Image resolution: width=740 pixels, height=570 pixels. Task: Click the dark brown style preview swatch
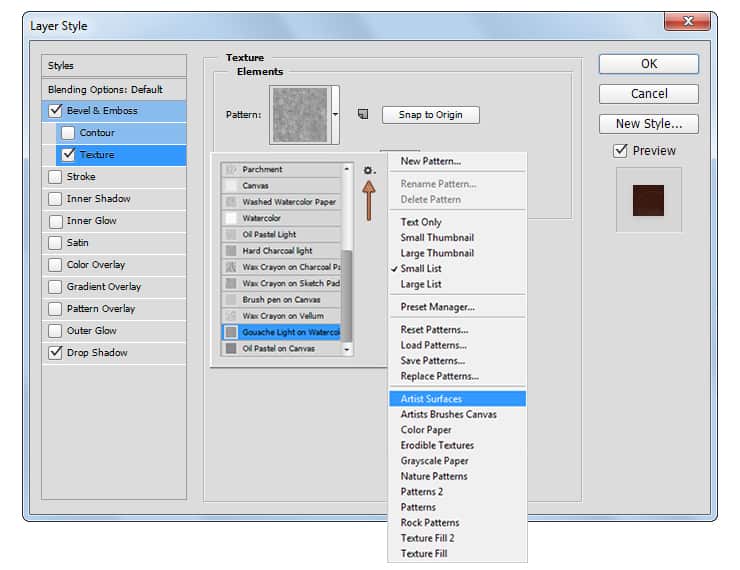648,201
